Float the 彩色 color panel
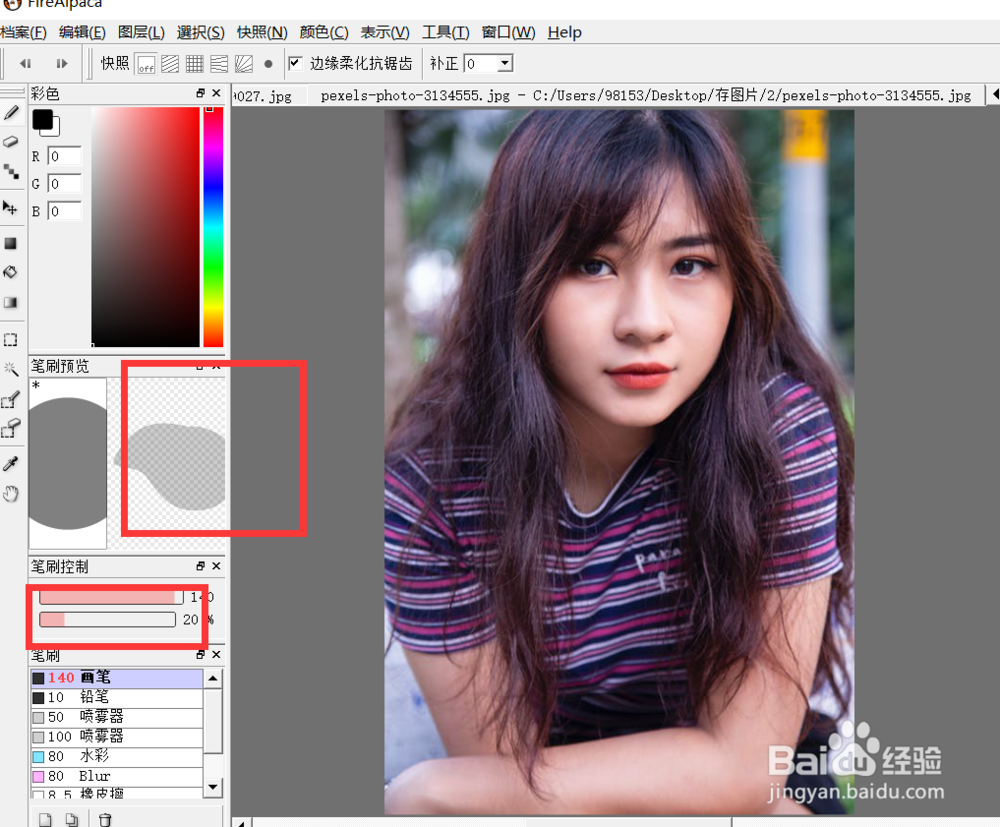Viewport: 1000px width, 827px height. click(200, 93)
